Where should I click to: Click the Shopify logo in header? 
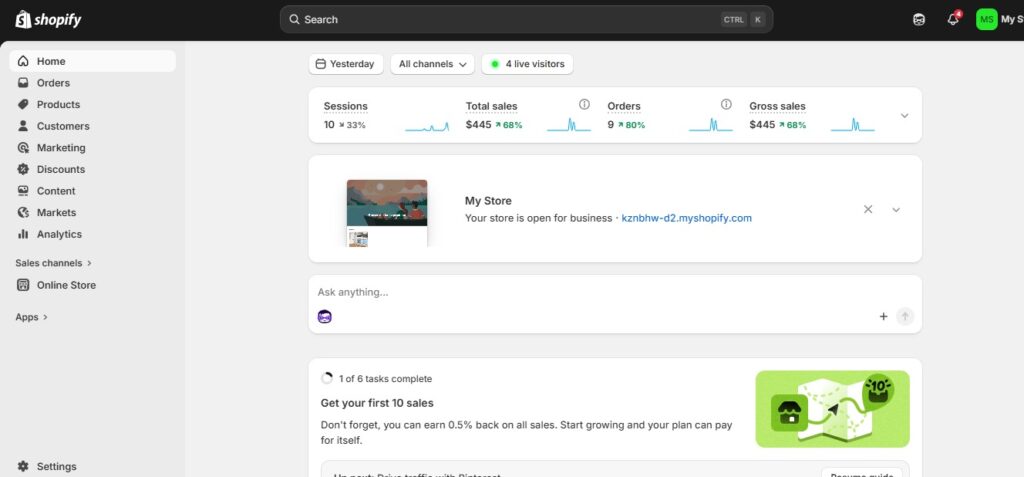48,20
